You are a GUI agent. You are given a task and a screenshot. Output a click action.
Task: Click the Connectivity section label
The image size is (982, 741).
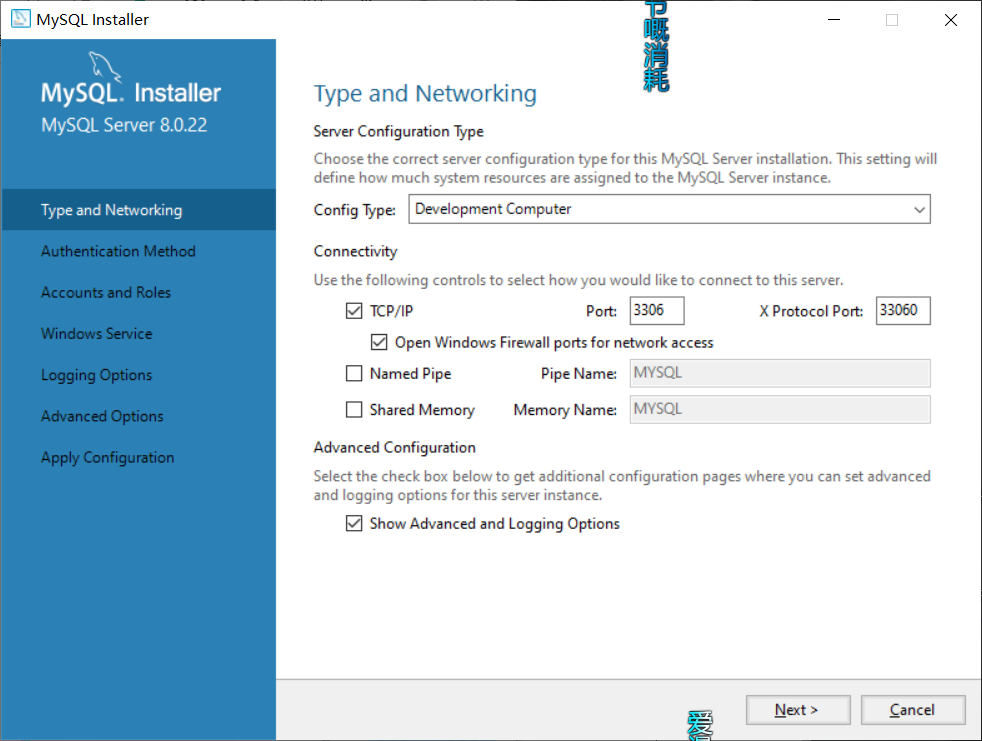click(x=355, y=251)
